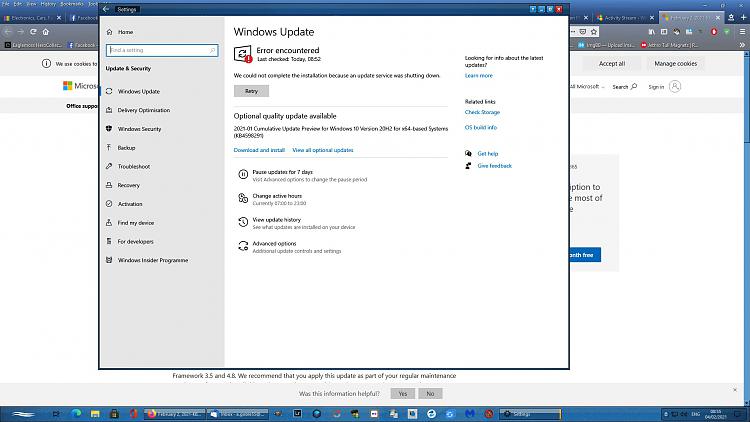This screenshot has width=750, height=422.
Task: Click View all optional updates
Action: [x=323, y=150]
